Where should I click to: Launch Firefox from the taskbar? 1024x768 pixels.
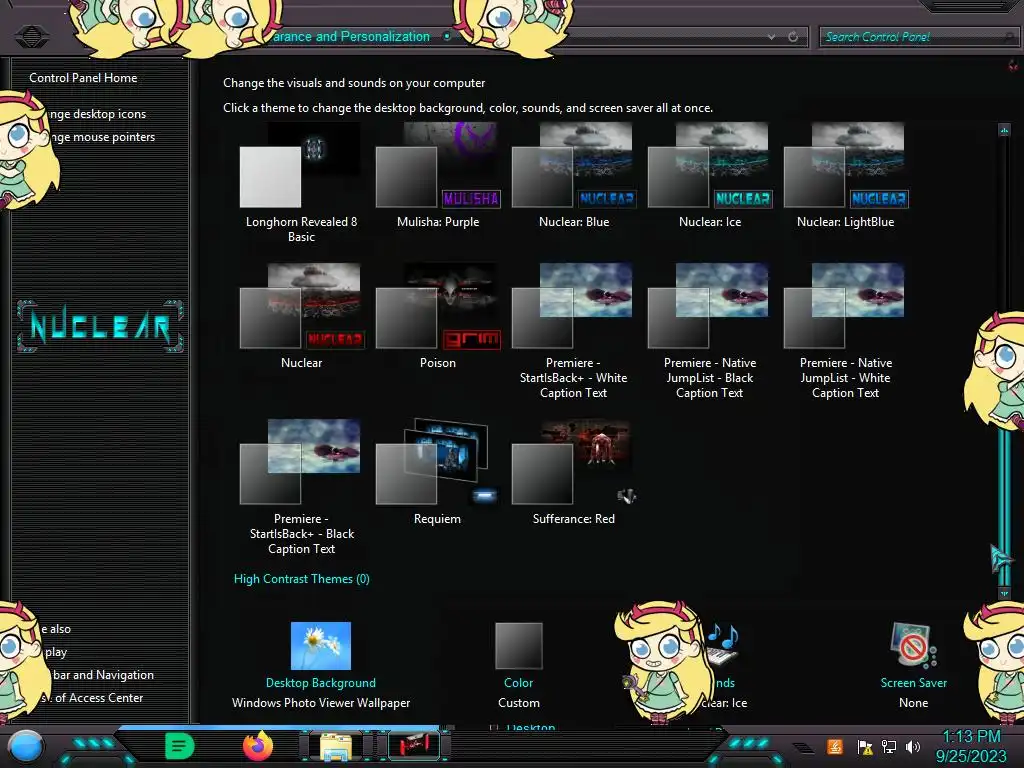pyautogui.click(x=258, y=746)
